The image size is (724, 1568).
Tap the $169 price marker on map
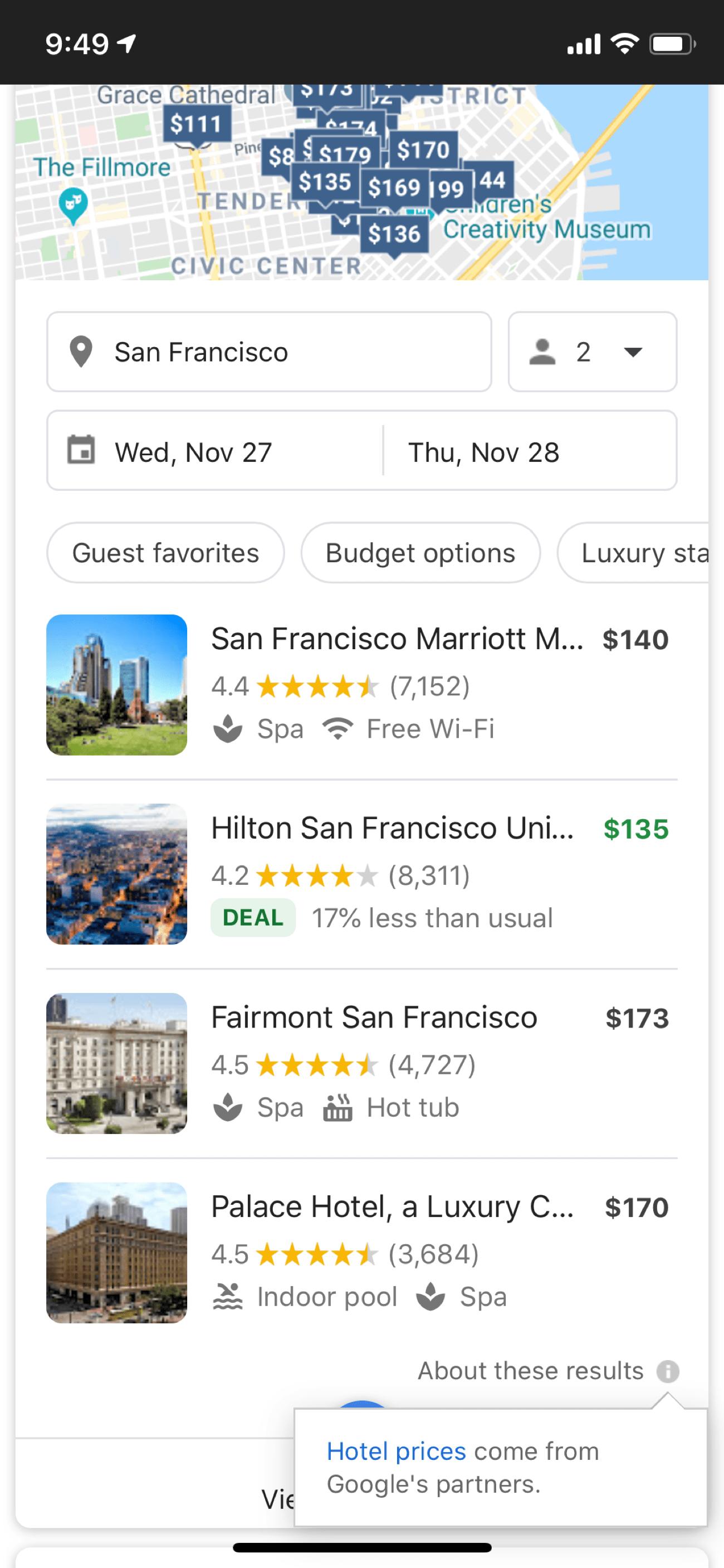394,187
